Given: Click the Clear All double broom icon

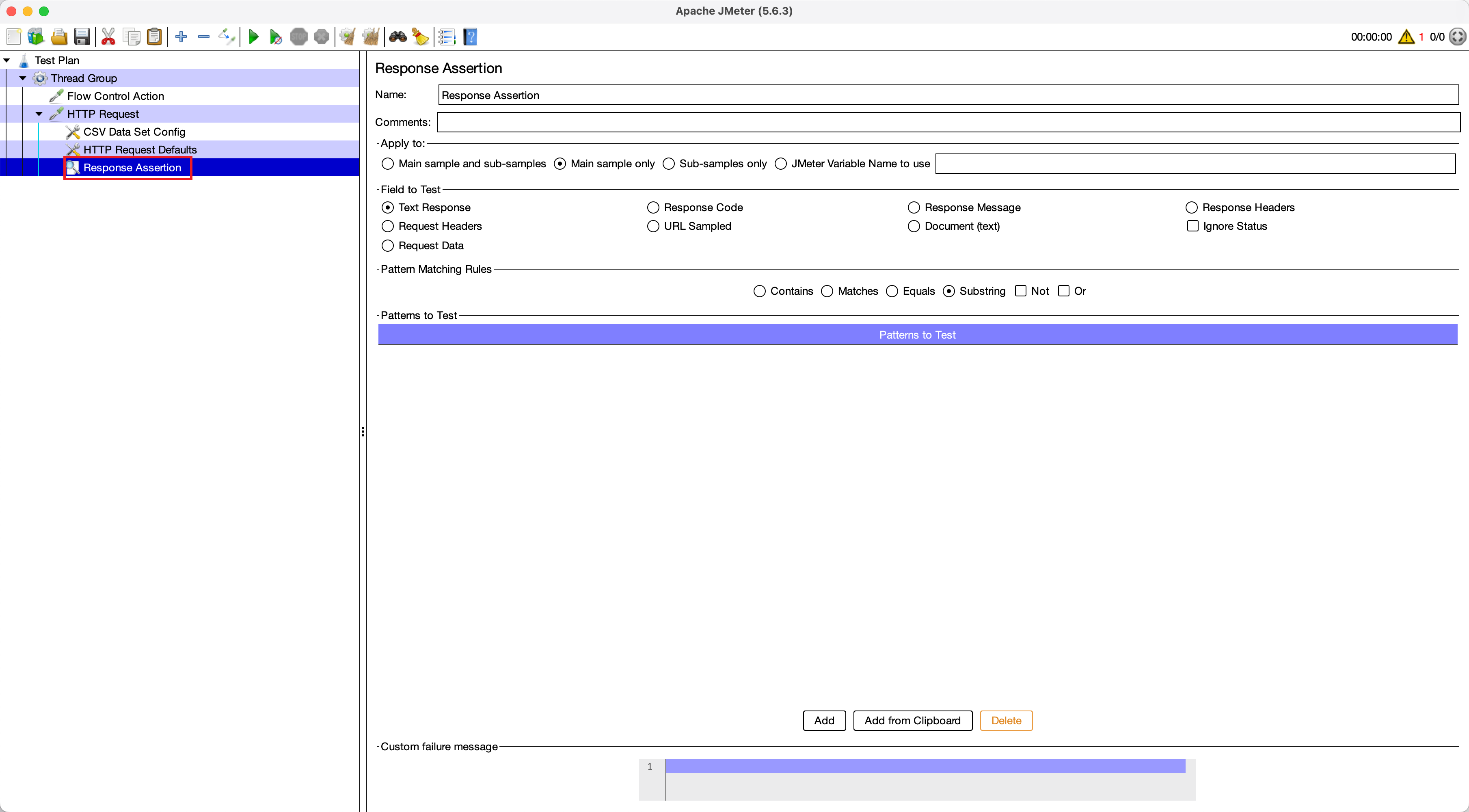Looking at the screenshot, I should (371, 37).
